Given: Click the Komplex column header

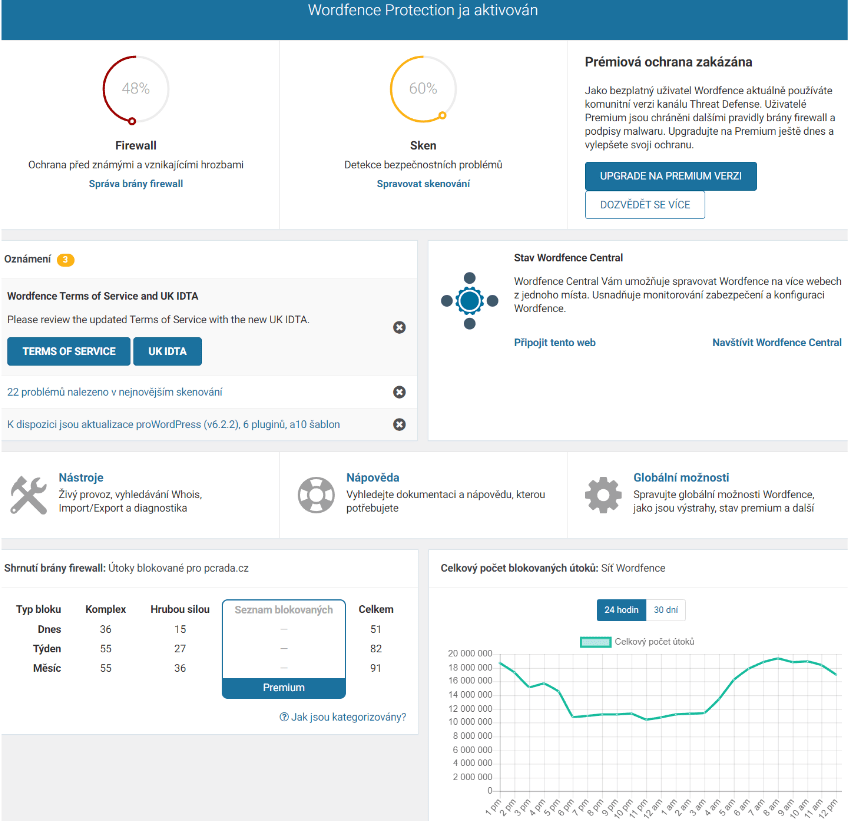Looking at the screenshot, I should point(106,609).
